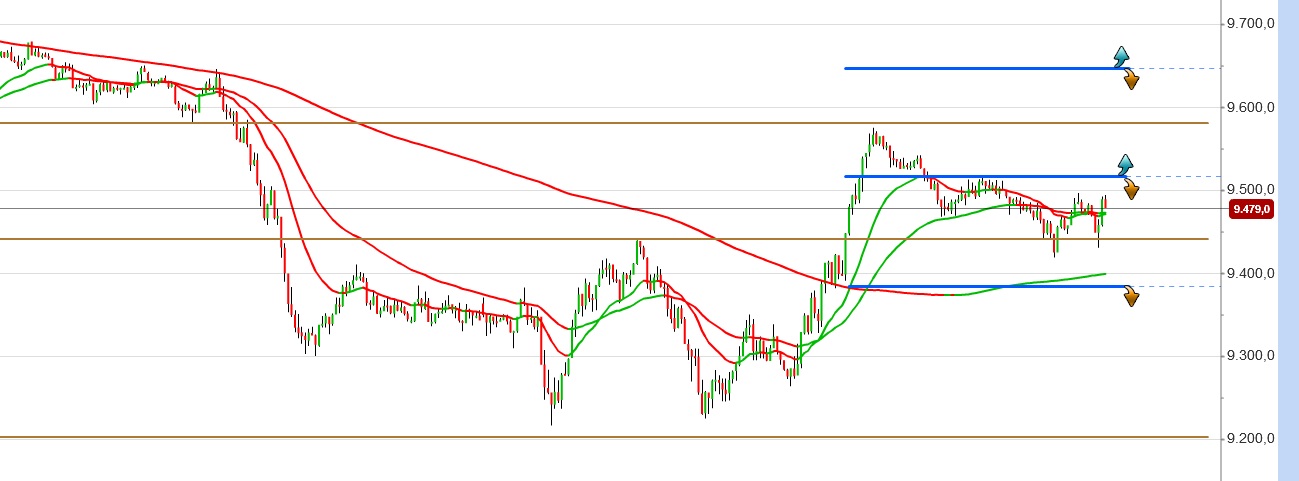Click the light blue vertical bar at right edge
Screen dimensions: 1299x481
pyautogui.click(x=1288, y=240)
